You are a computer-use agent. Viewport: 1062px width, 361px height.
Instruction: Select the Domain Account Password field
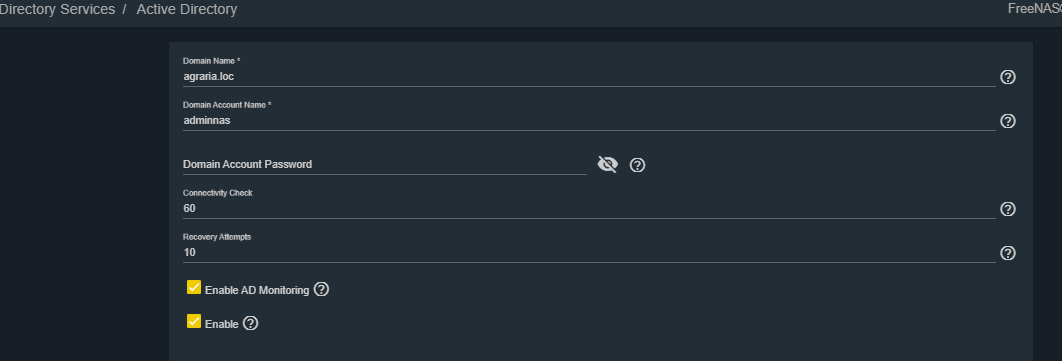(385, 164)
